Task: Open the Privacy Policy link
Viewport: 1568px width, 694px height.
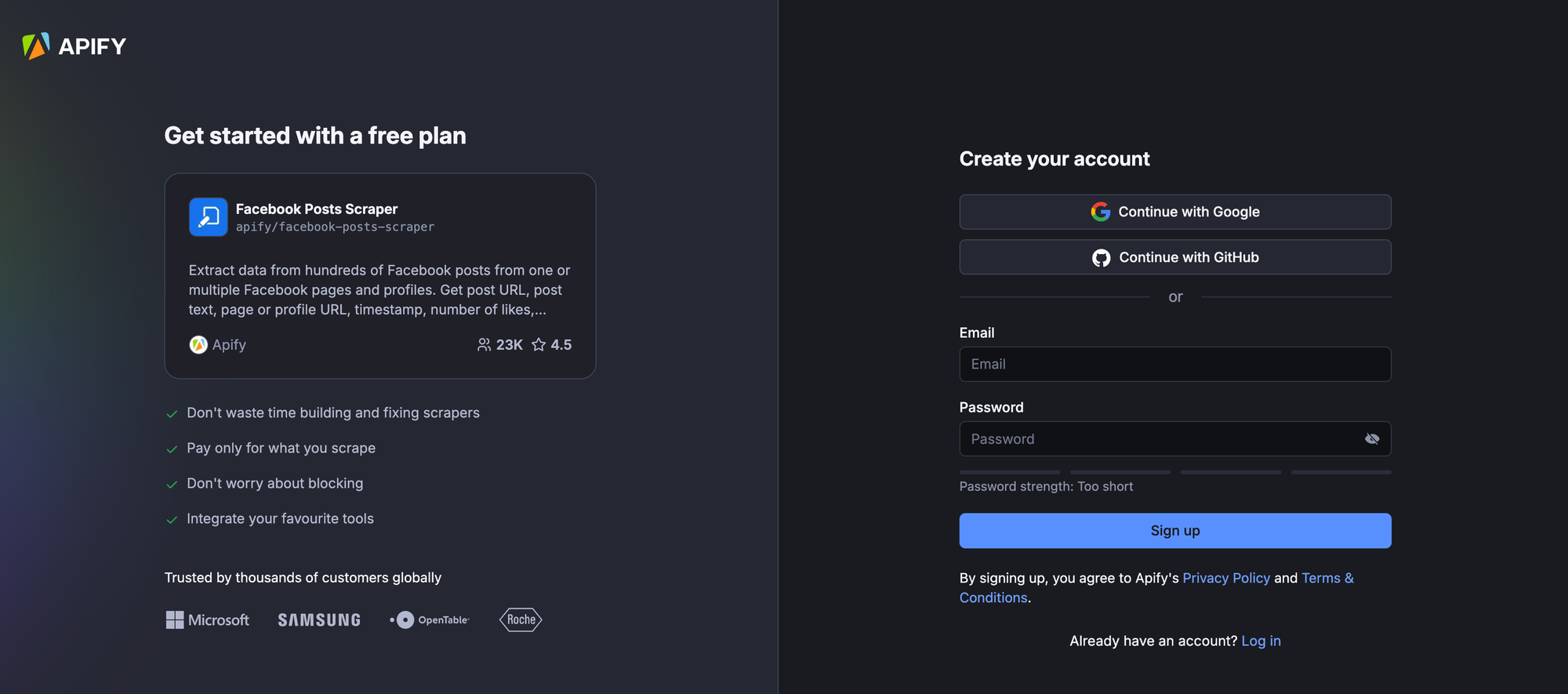Action: 1226,578
